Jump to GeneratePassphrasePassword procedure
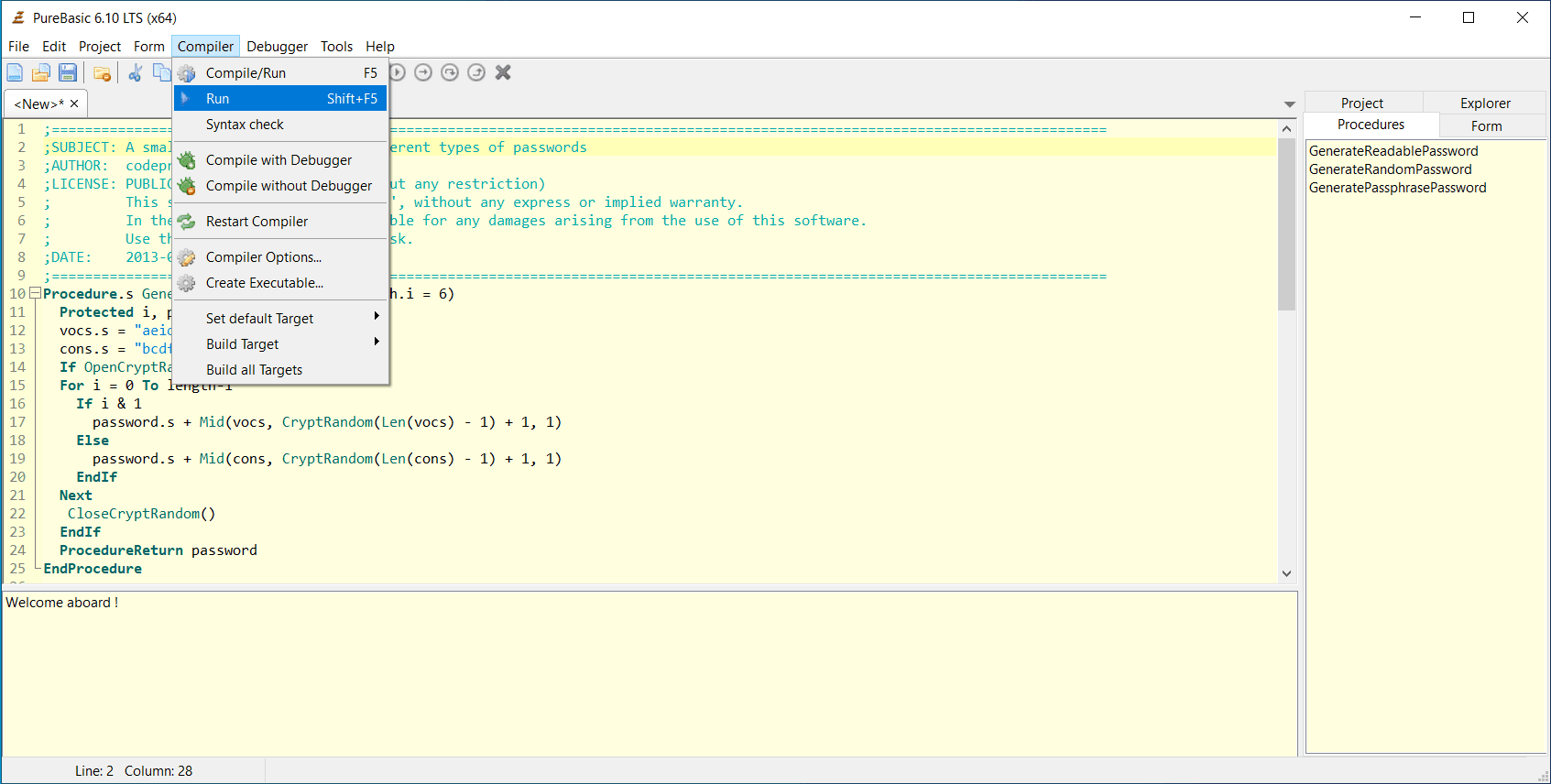The height and width of the screenshot is (784, 1551). (1397, 188)
